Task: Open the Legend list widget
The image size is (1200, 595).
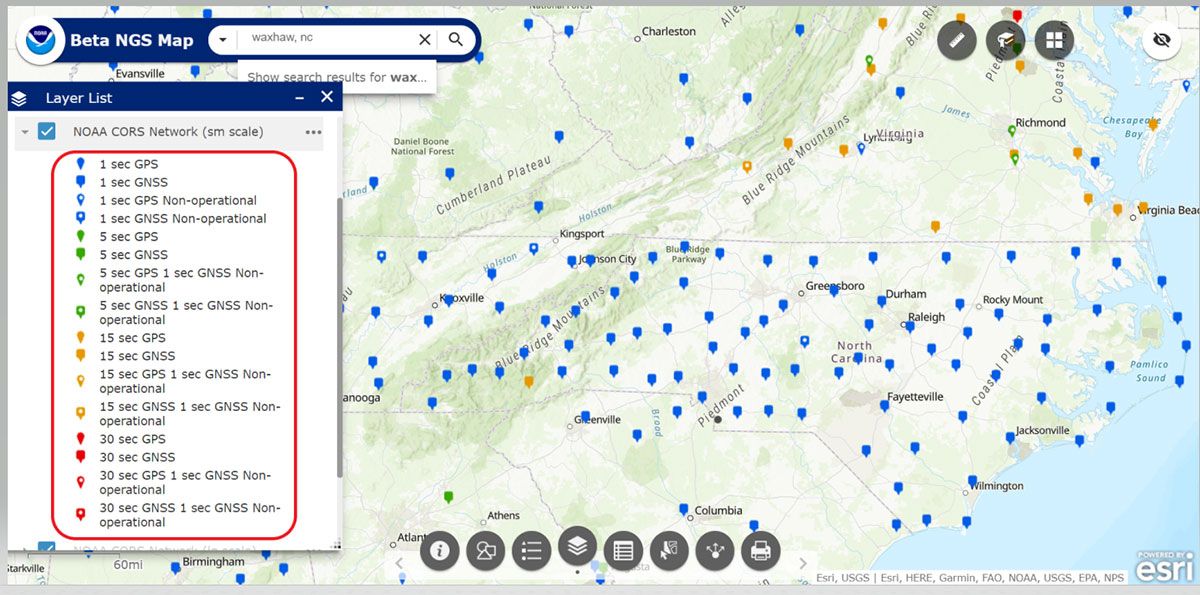Action: point(532,550)
